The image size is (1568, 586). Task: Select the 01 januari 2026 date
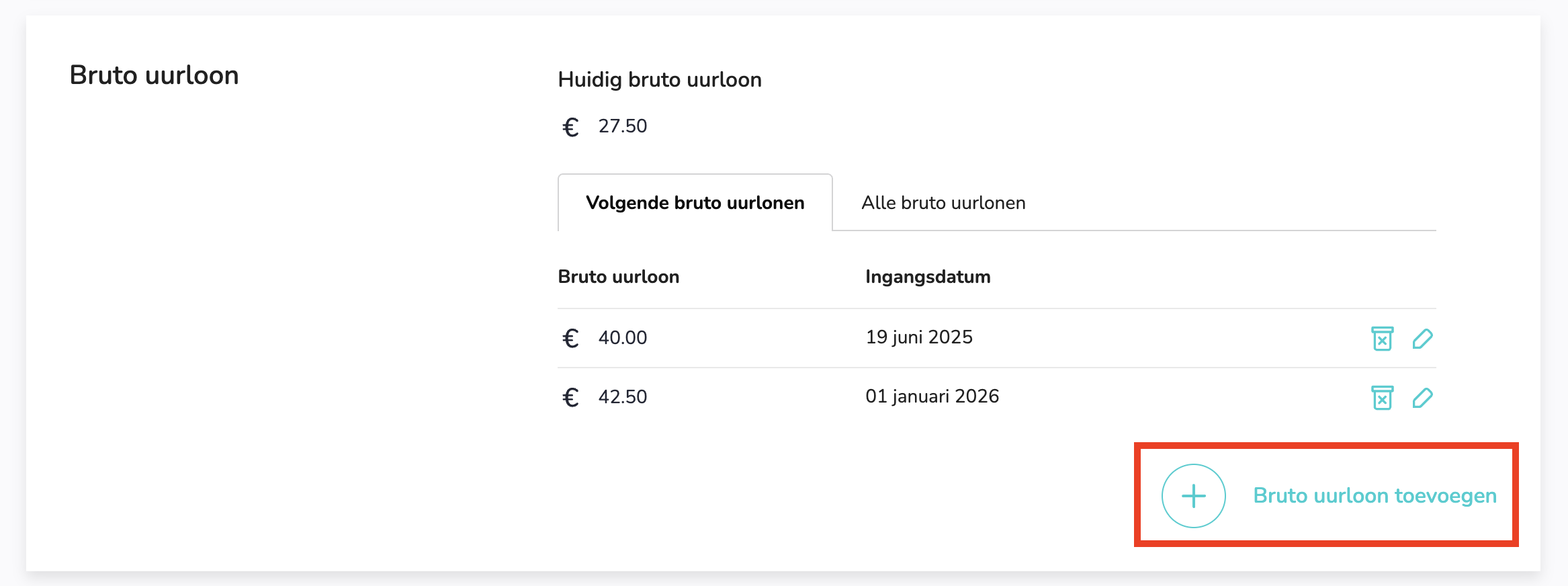[x=932, y=396]
